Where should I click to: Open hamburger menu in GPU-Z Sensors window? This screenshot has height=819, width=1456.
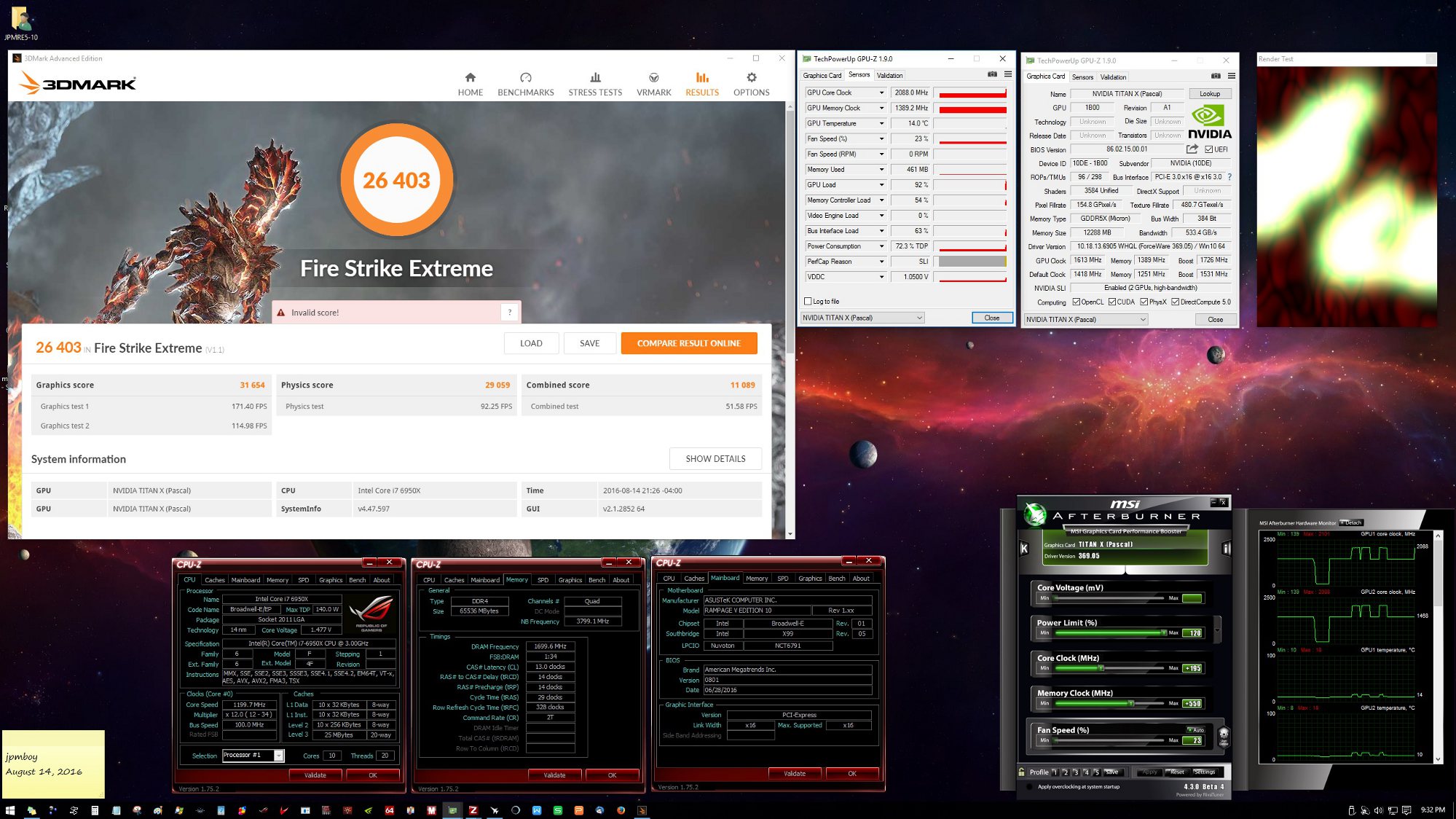[x=1008, y=74]
